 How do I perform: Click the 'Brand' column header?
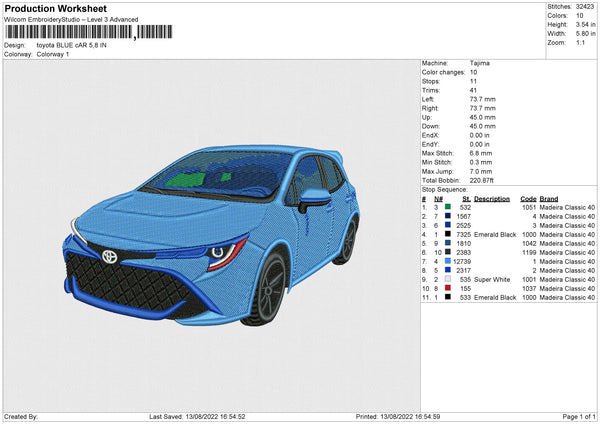point(549,199)
